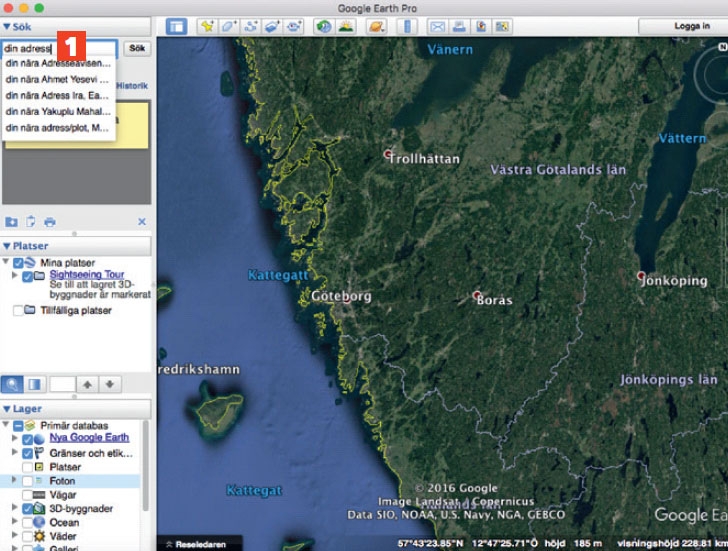Click the Logga in button

tap(692, 26)
